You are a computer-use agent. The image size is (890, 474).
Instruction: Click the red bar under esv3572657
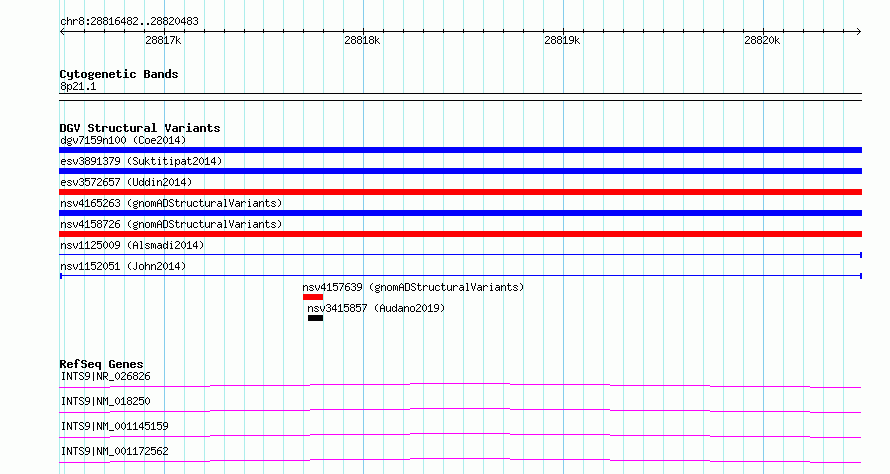point(460,192)
